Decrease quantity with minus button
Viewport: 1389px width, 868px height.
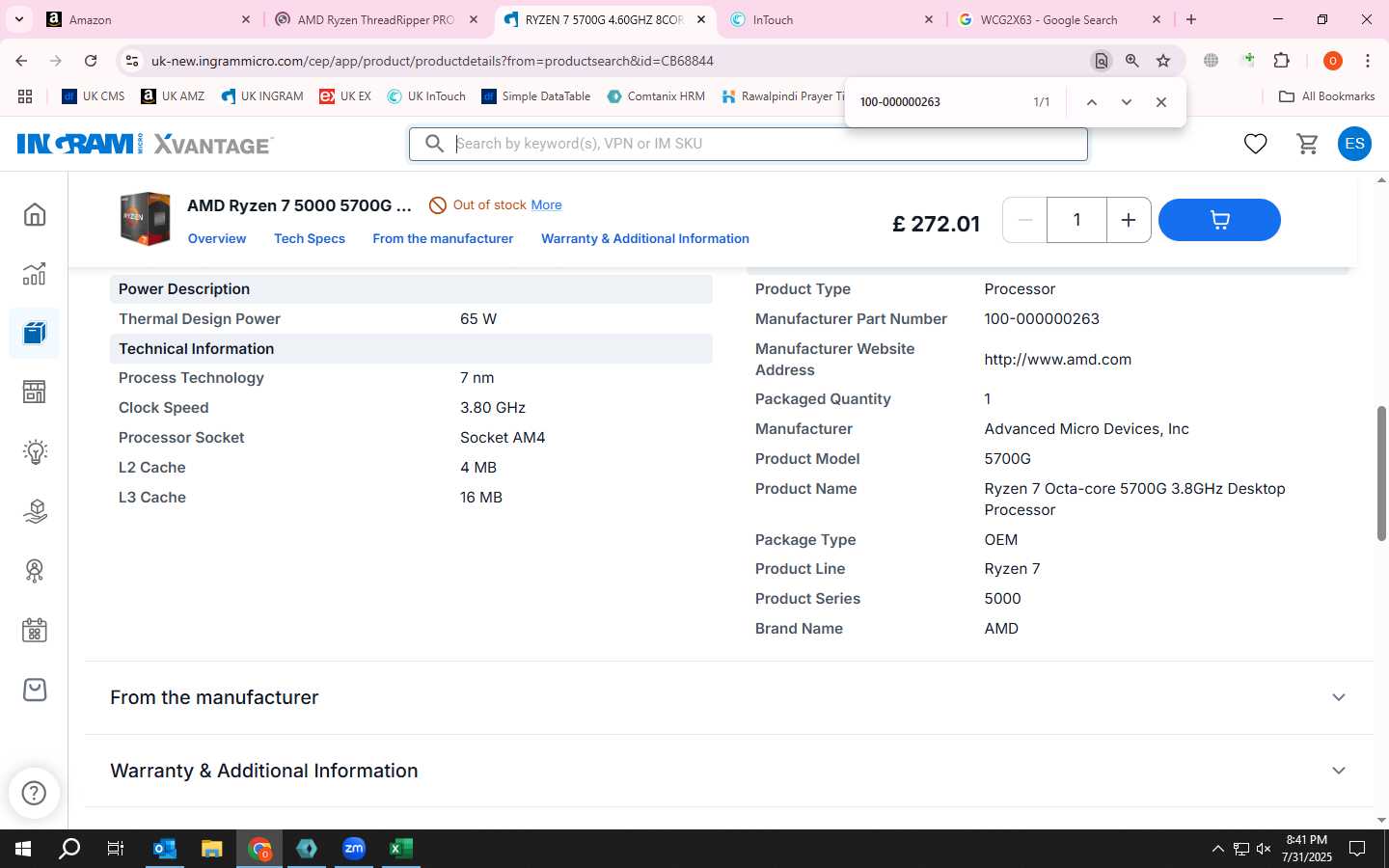pos(1025,220)
